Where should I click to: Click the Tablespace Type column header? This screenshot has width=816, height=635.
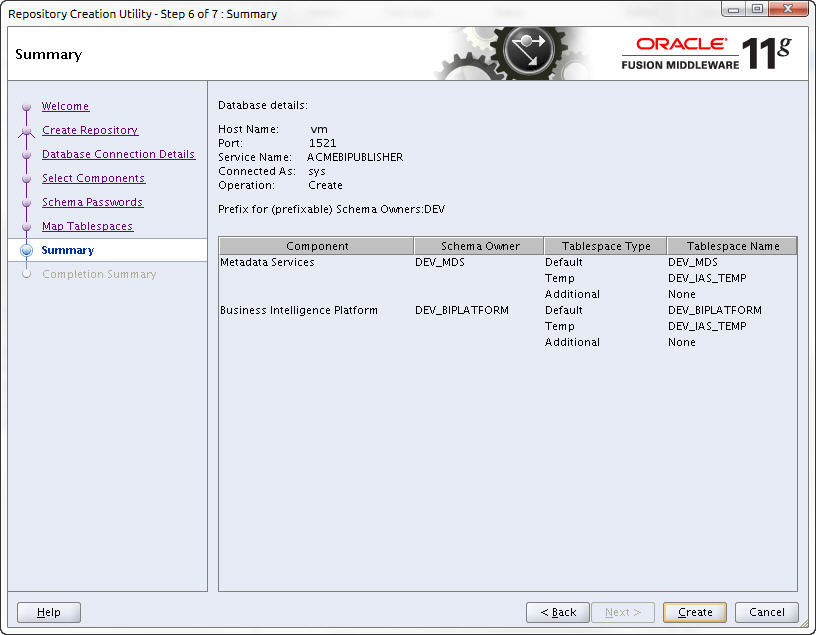[605, 246]
